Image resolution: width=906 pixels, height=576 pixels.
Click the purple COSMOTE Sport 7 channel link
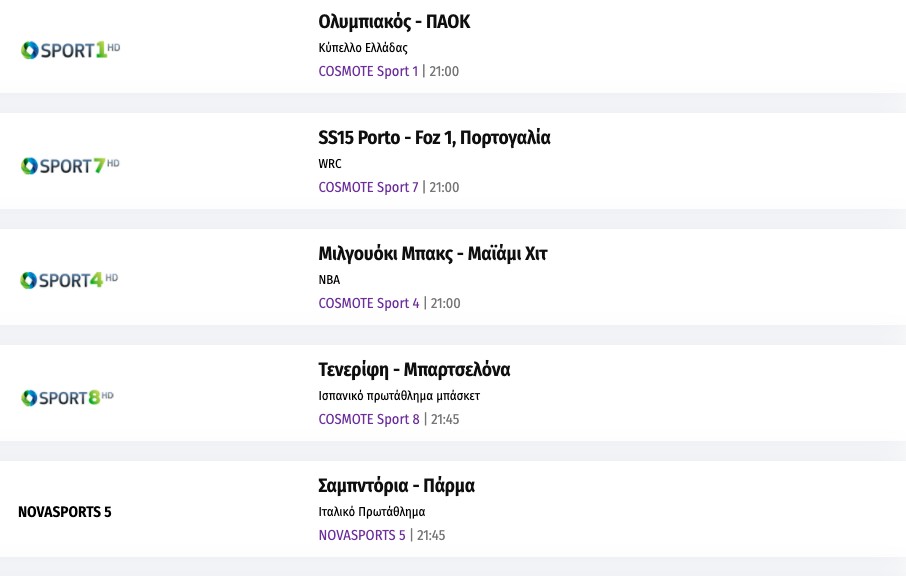368,187
